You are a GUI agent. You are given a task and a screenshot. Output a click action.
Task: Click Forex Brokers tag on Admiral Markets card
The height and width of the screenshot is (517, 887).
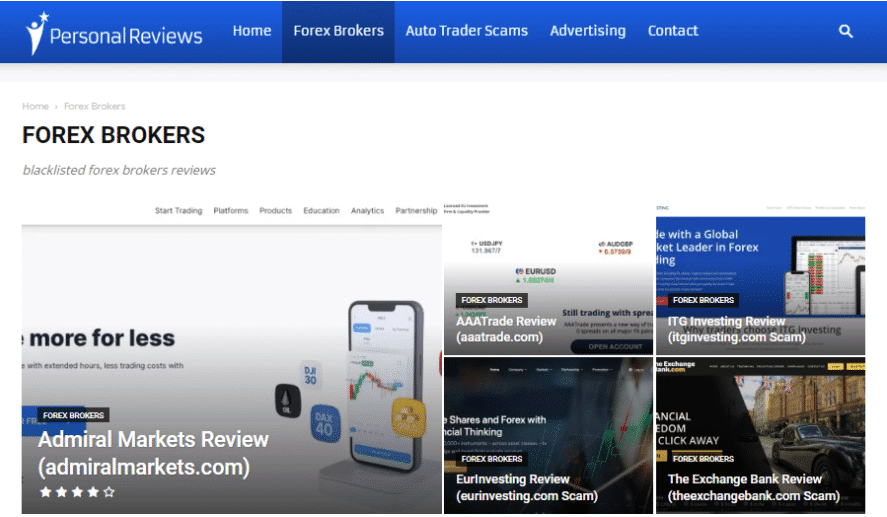[74, 415]
